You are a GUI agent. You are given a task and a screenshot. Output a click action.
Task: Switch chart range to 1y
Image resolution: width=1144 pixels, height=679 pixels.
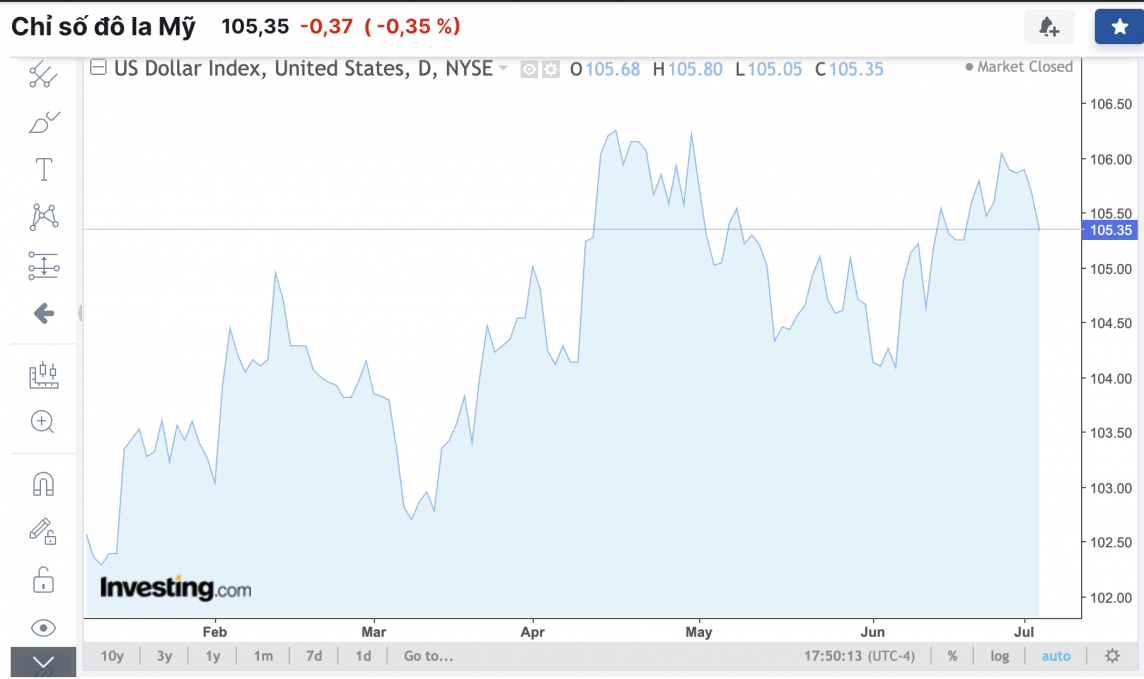[213, 656]
